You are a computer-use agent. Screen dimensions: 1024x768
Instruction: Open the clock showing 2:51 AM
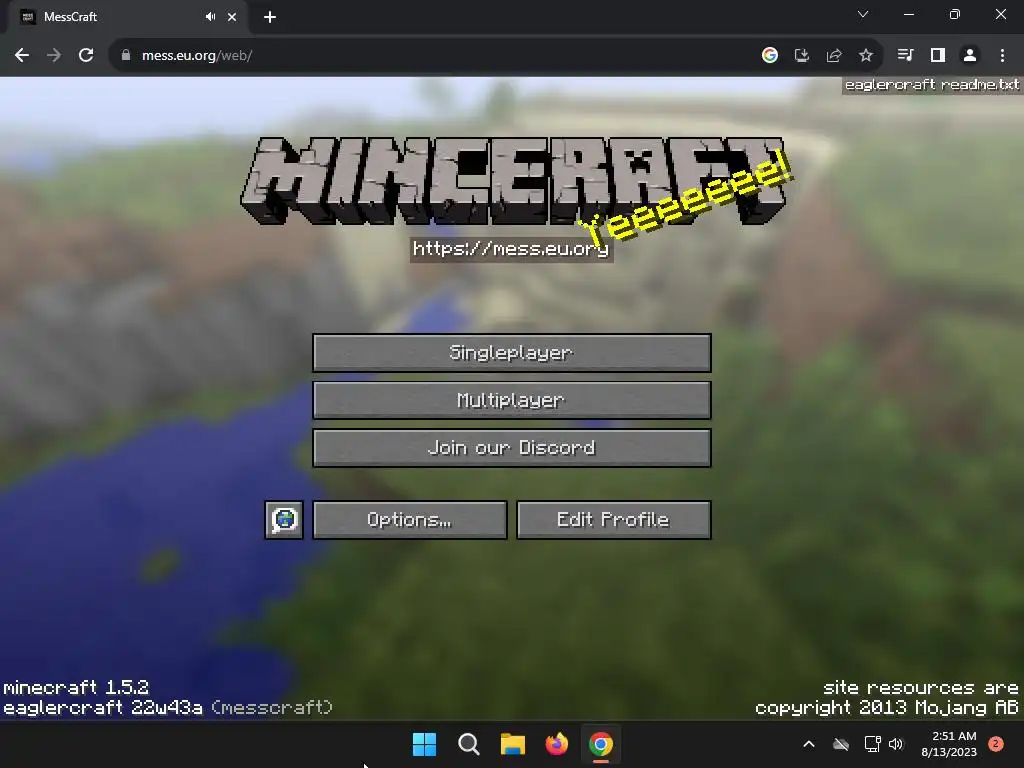pos(949,744)
